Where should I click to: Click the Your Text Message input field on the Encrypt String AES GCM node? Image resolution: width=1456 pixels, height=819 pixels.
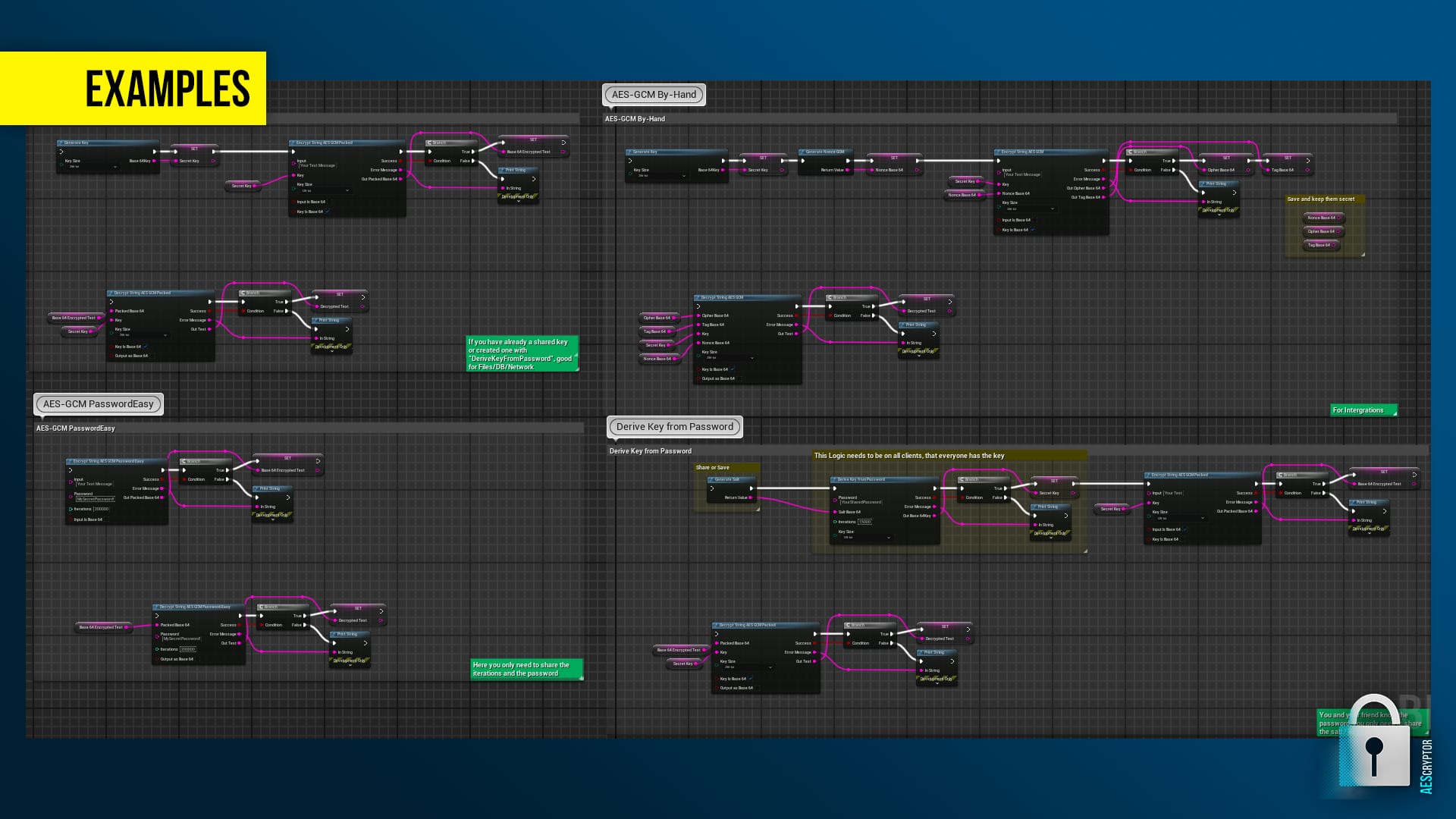[1022, 175]
